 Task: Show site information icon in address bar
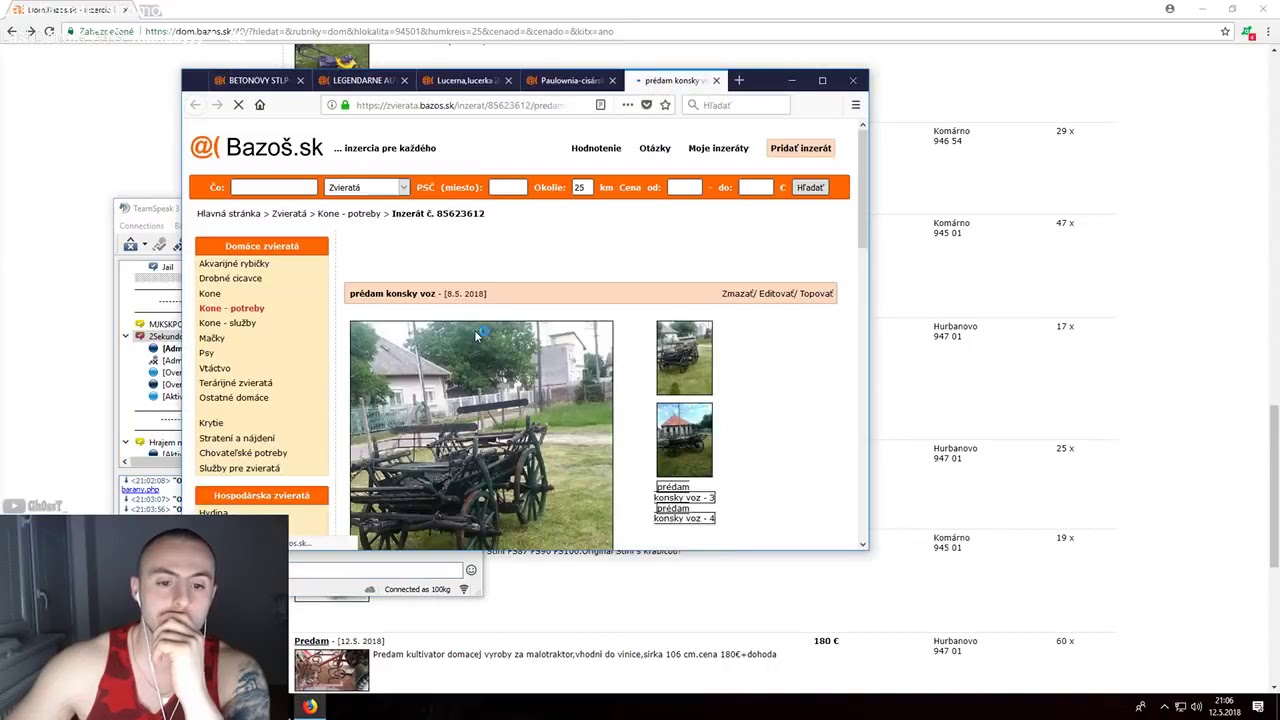pos(330,105)
